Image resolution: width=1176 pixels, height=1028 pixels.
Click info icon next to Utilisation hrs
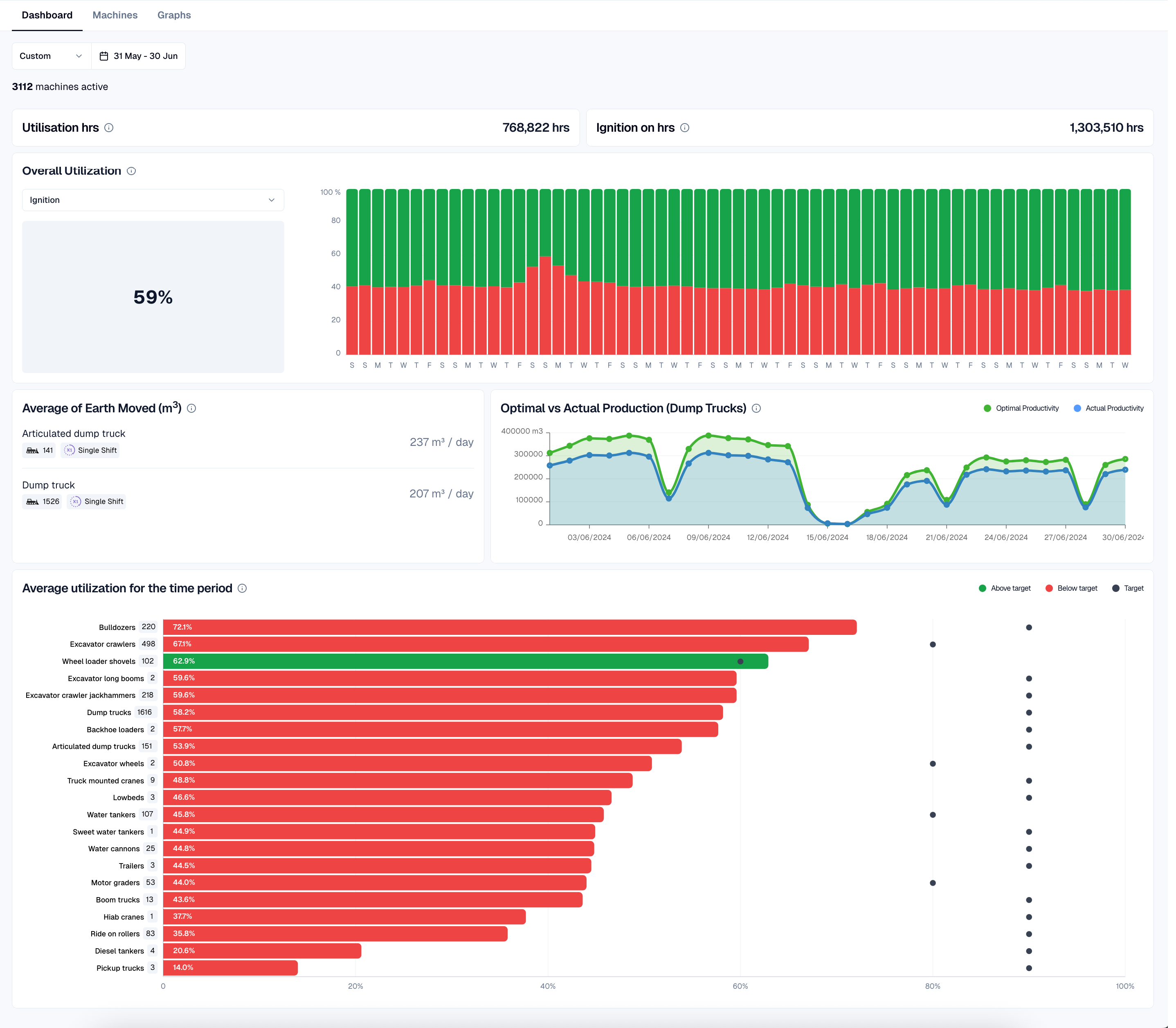tap(109, 128)
